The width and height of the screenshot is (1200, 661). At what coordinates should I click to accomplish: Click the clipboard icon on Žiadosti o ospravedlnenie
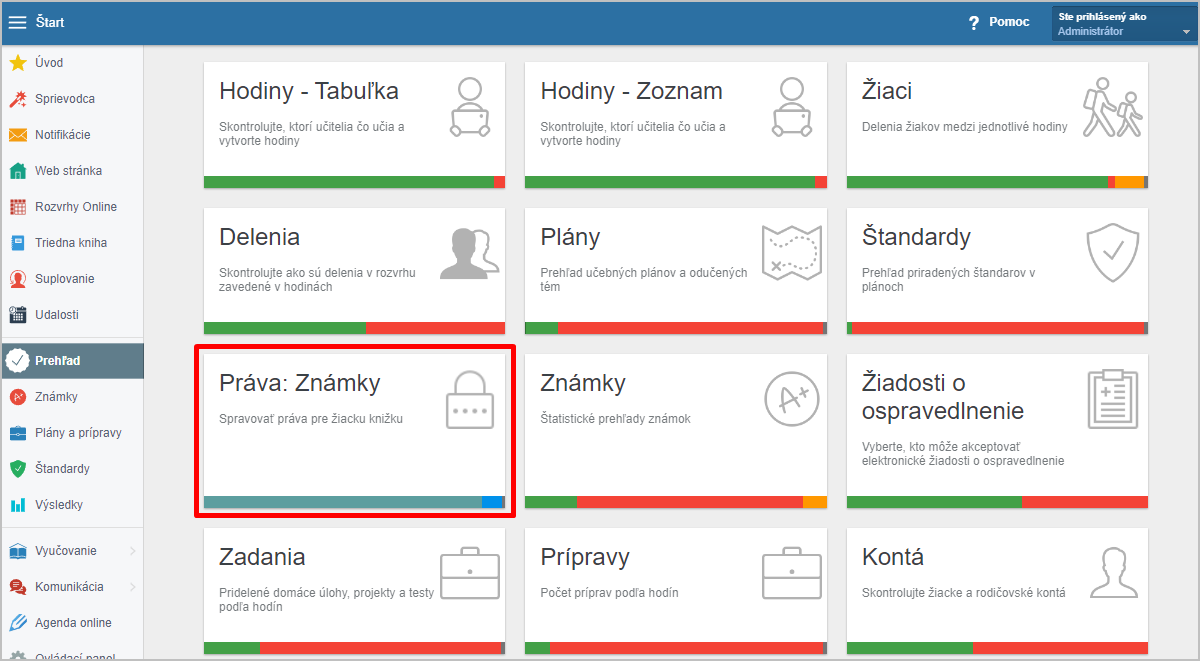pyautogui.click(x=1113, y=400)
